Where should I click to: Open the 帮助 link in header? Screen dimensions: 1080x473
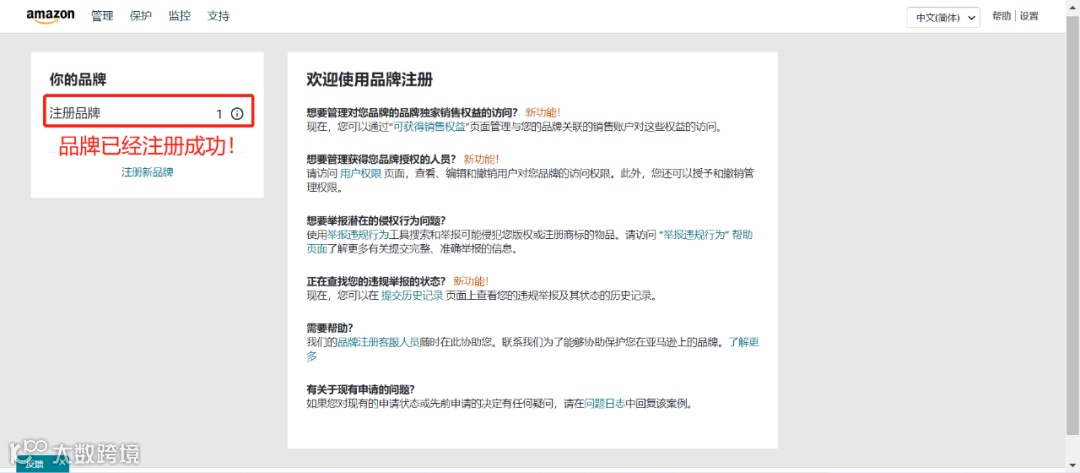point(1001,17)
